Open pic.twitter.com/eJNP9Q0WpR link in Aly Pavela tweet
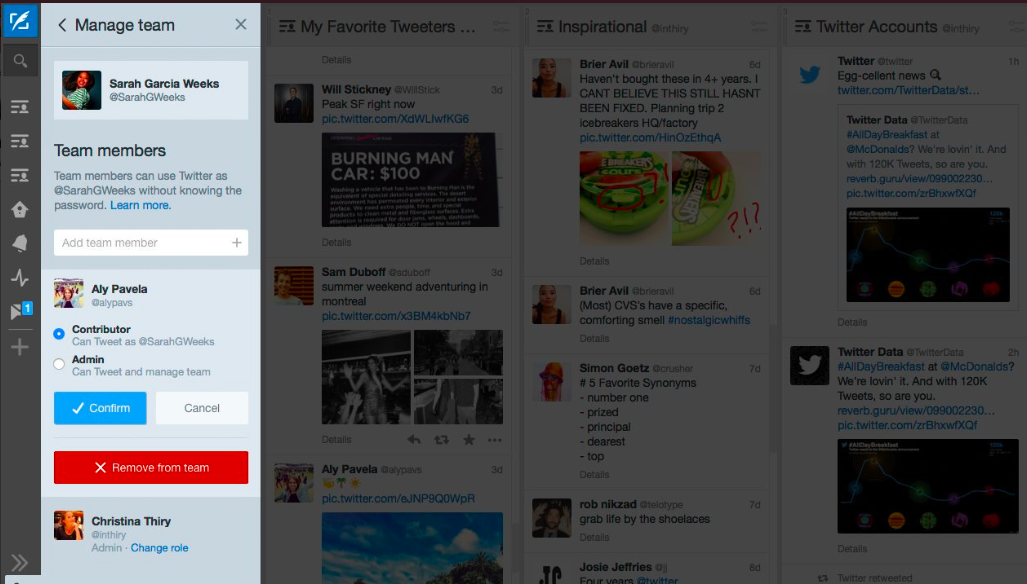The width and height of the screenshot is (1027, 584). (398, 499)
